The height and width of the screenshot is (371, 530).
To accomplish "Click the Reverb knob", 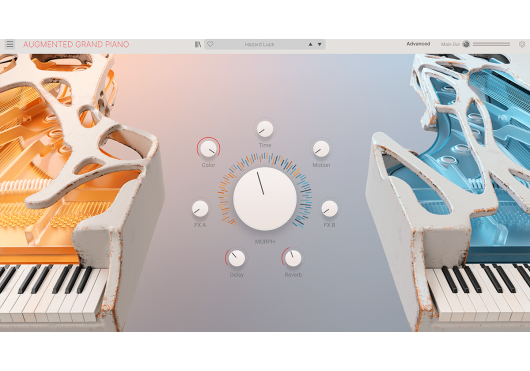I will click(293, 258).
